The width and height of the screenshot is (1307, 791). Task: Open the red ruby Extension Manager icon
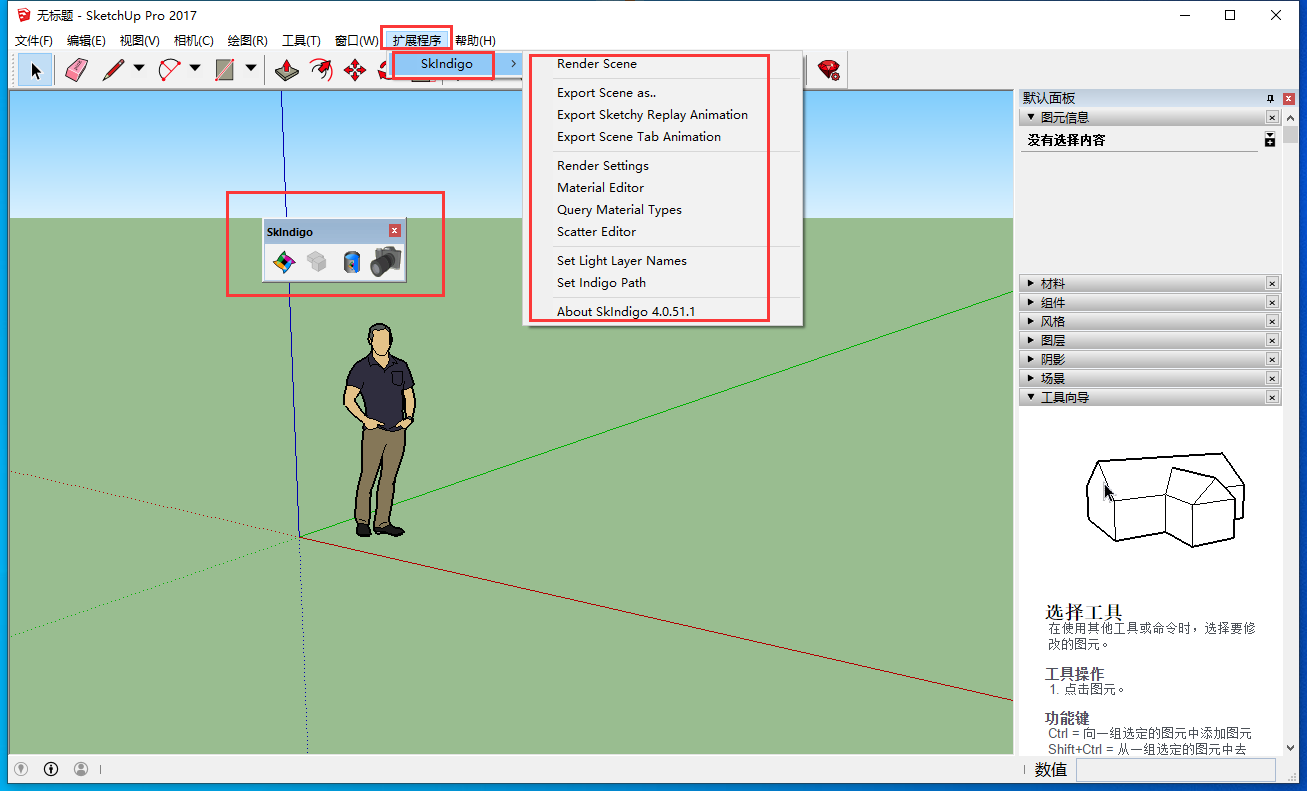tap(828, 70)
